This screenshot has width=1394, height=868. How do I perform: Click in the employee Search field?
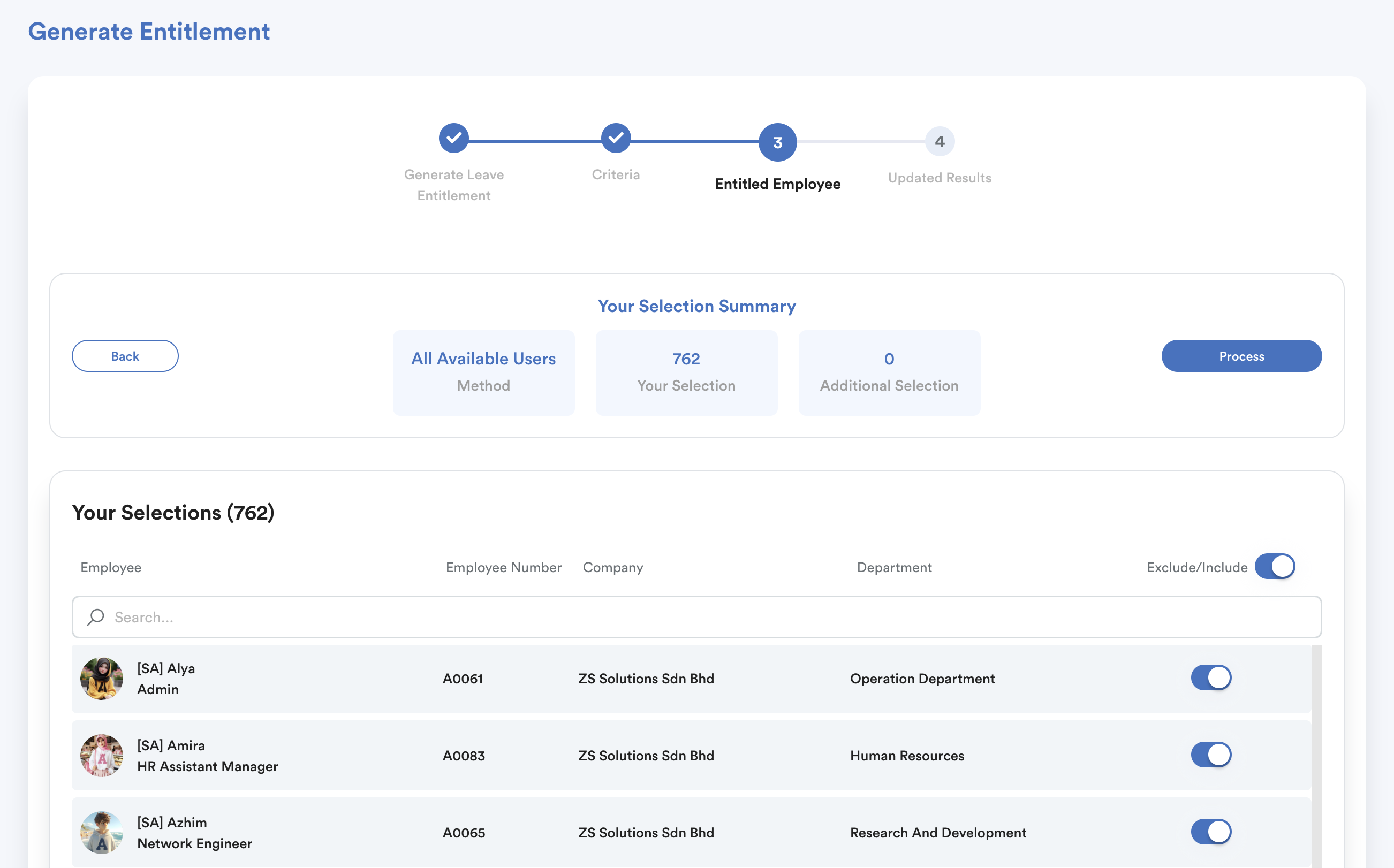point(689,617)
